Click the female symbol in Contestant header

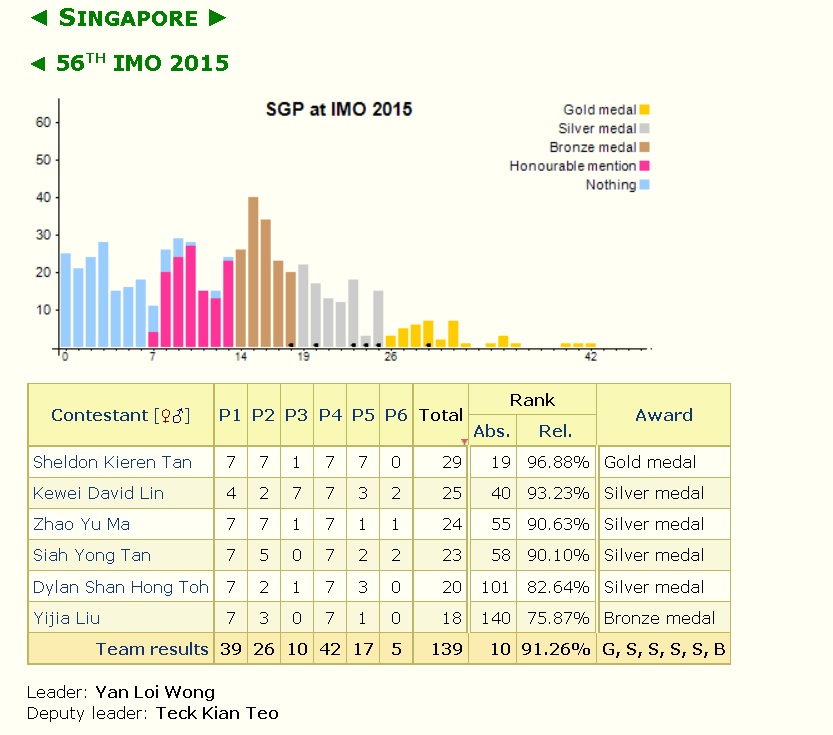166,415
